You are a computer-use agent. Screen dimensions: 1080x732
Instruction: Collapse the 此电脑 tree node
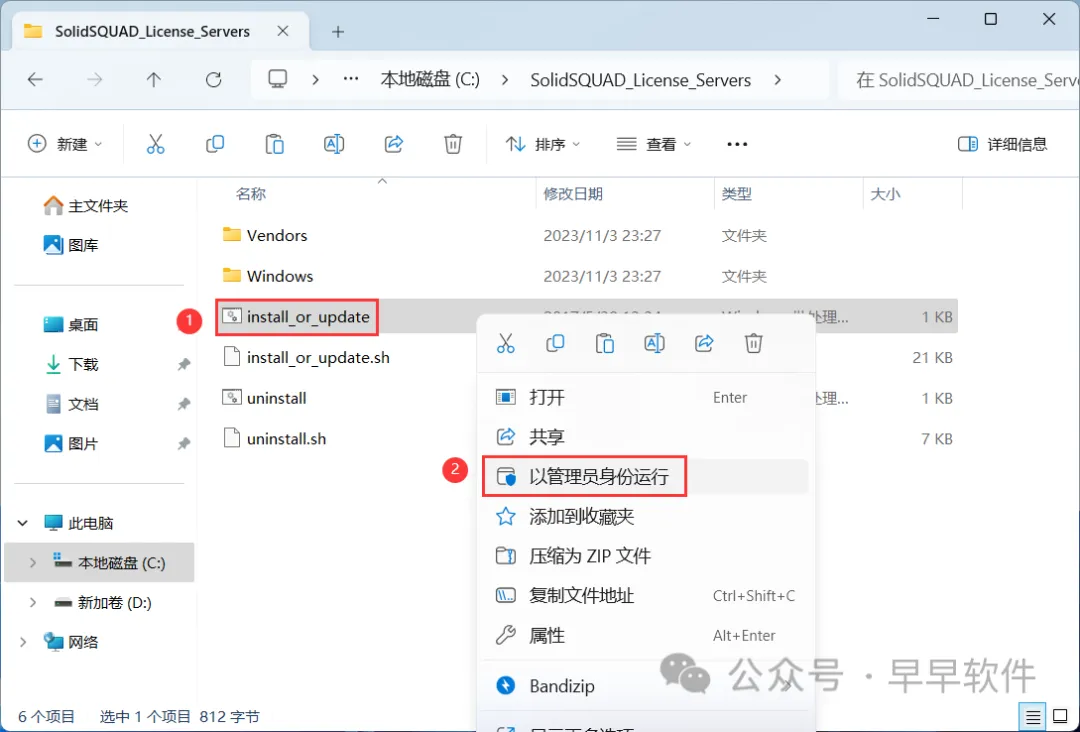23,523
